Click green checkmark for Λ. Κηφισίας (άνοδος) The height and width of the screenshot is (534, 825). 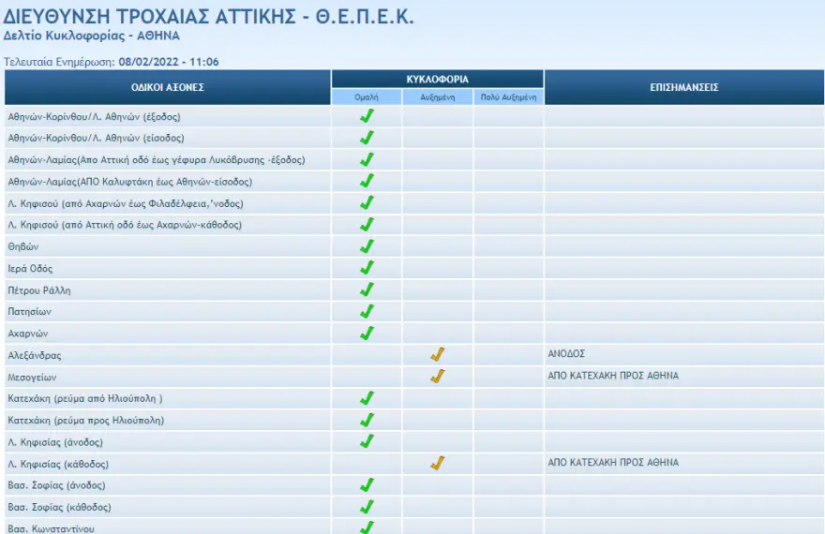(366, 441)
